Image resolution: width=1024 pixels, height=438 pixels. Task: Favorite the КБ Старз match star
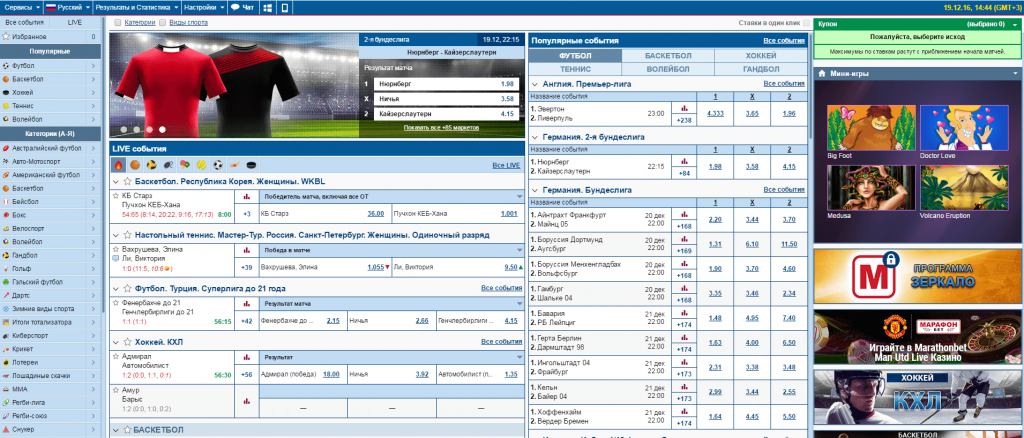pyautogui.click(x=116, y=195)
